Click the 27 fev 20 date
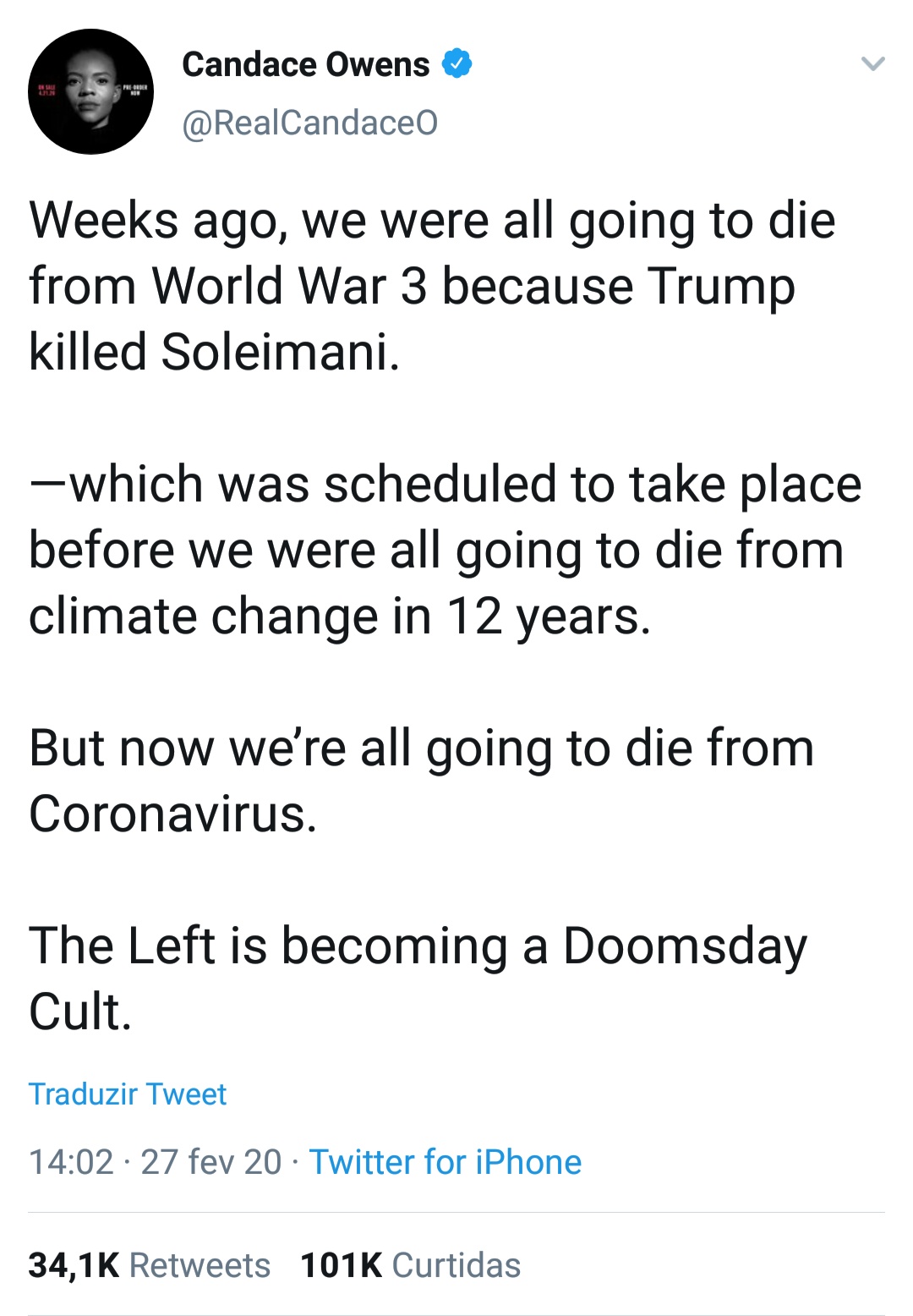Image resolution: width=913 pixels, height=1316 pixels. [210, 1162]
